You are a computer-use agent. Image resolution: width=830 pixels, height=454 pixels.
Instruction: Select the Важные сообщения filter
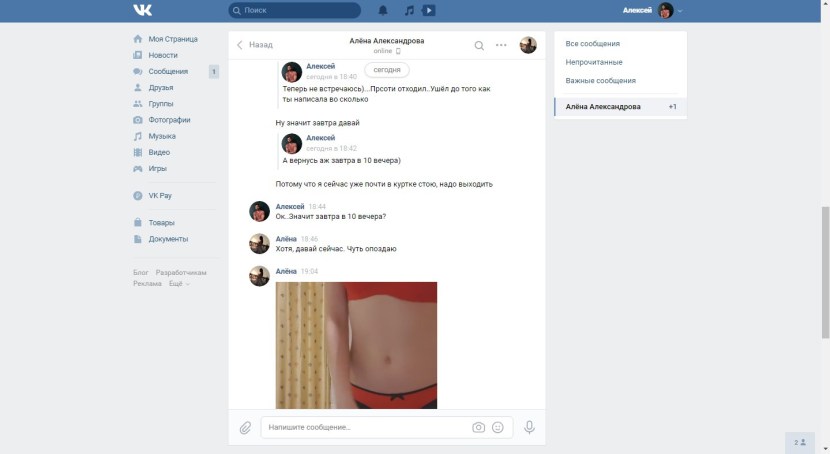click(600, 80)
